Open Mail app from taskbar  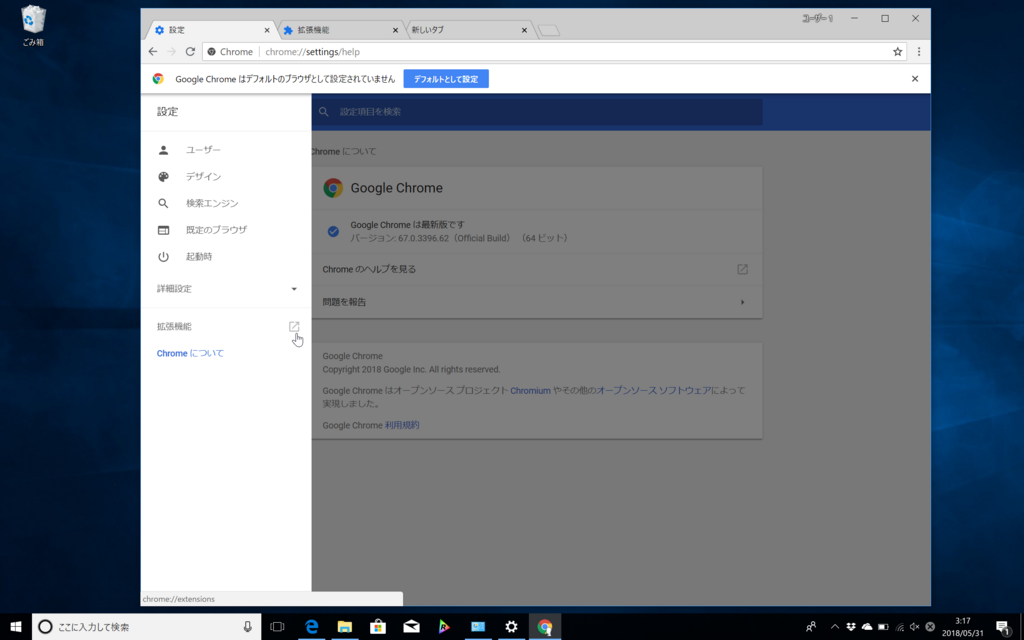tap(411, 627)
